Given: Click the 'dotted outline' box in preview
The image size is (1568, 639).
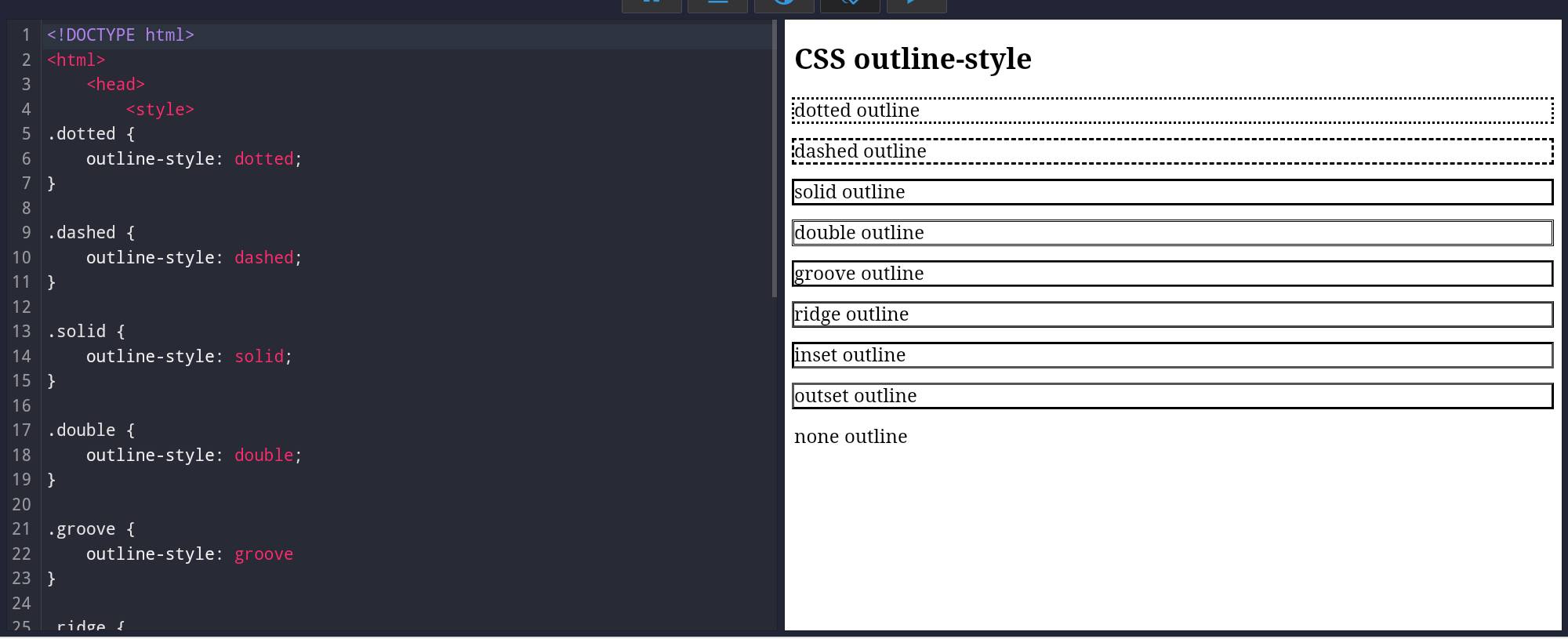Looking at the screenshot, I should 1173,111.
